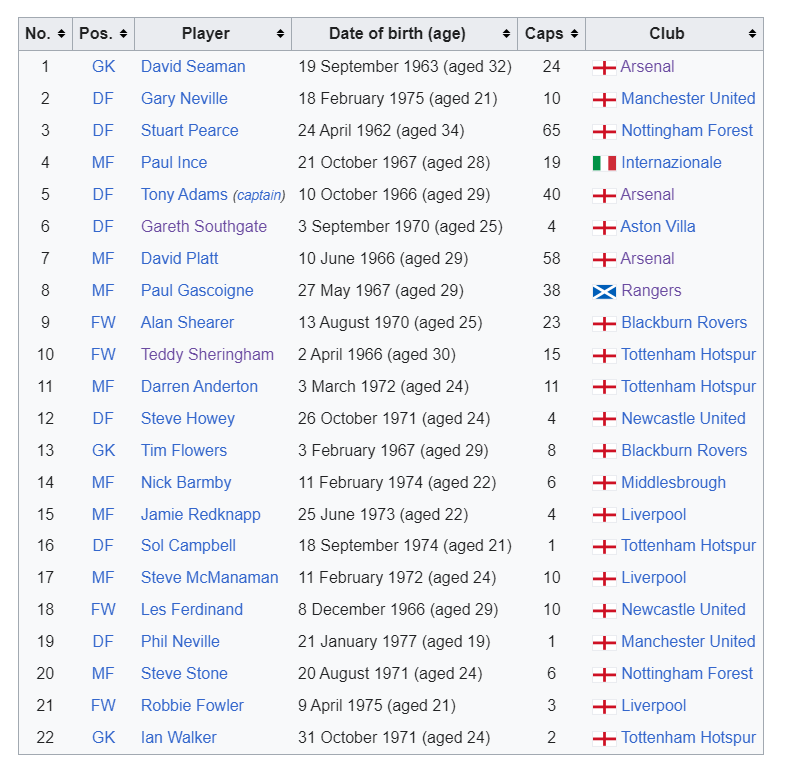Viewport: 789px width, 773px height.
Task: Click the England flag next to Middlesbrough
Action: [x=604, y=483]
